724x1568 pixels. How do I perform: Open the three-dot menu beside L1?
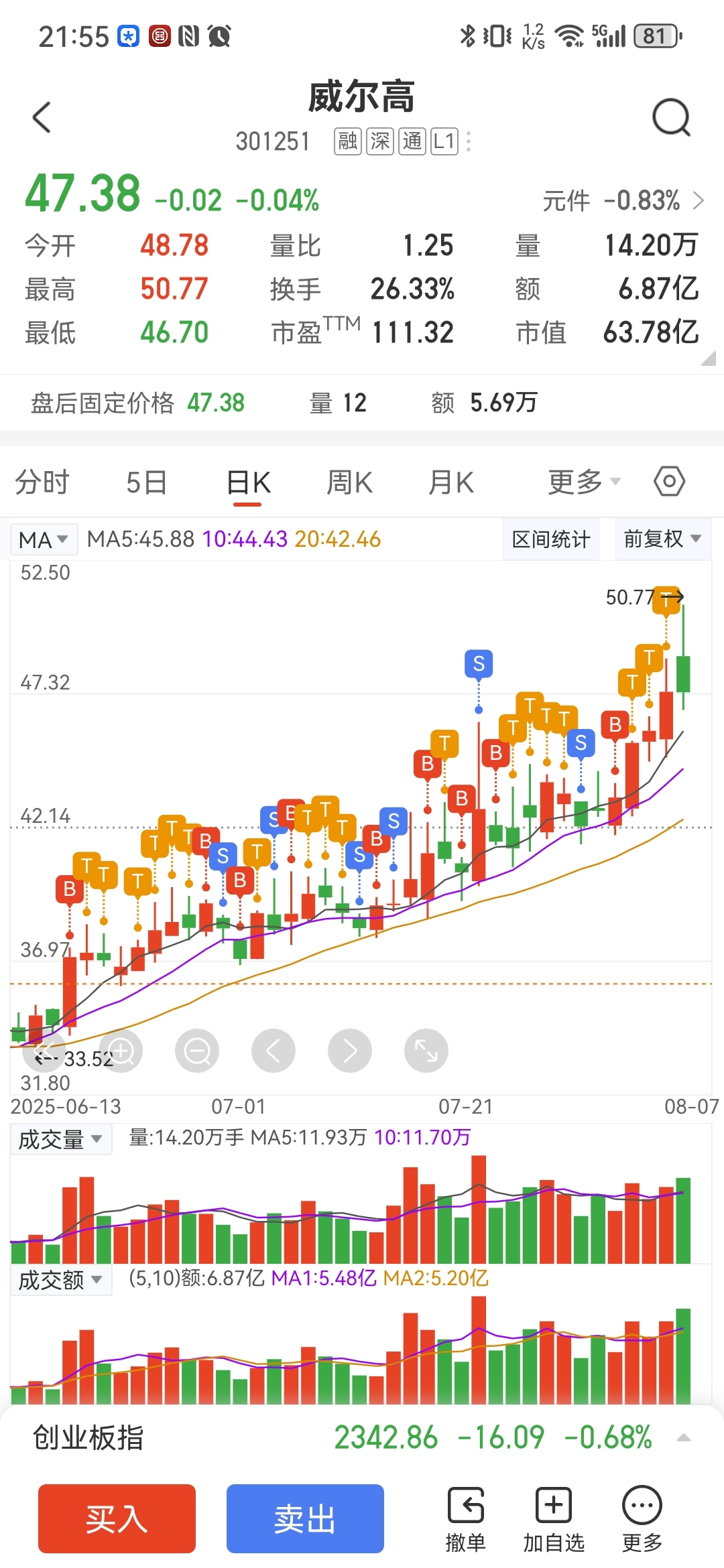469,141
